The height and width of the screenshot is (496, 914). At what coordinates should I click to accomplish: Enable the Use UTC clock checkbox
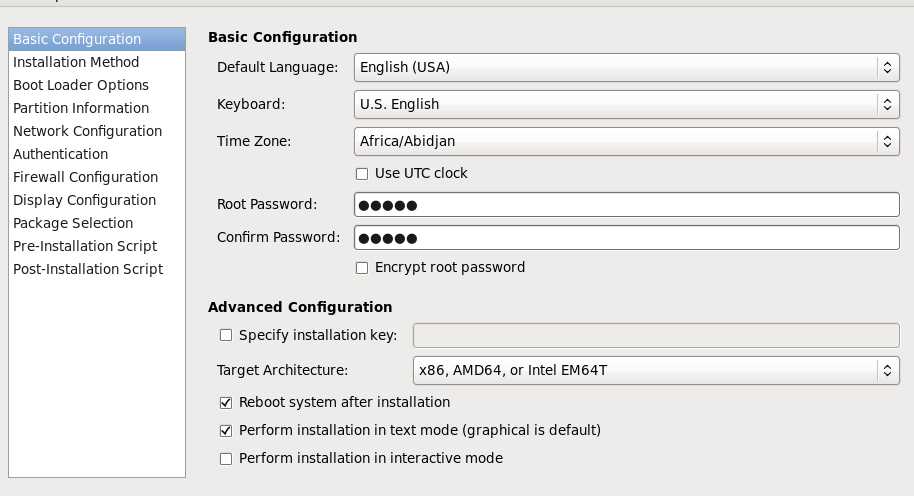362,174
